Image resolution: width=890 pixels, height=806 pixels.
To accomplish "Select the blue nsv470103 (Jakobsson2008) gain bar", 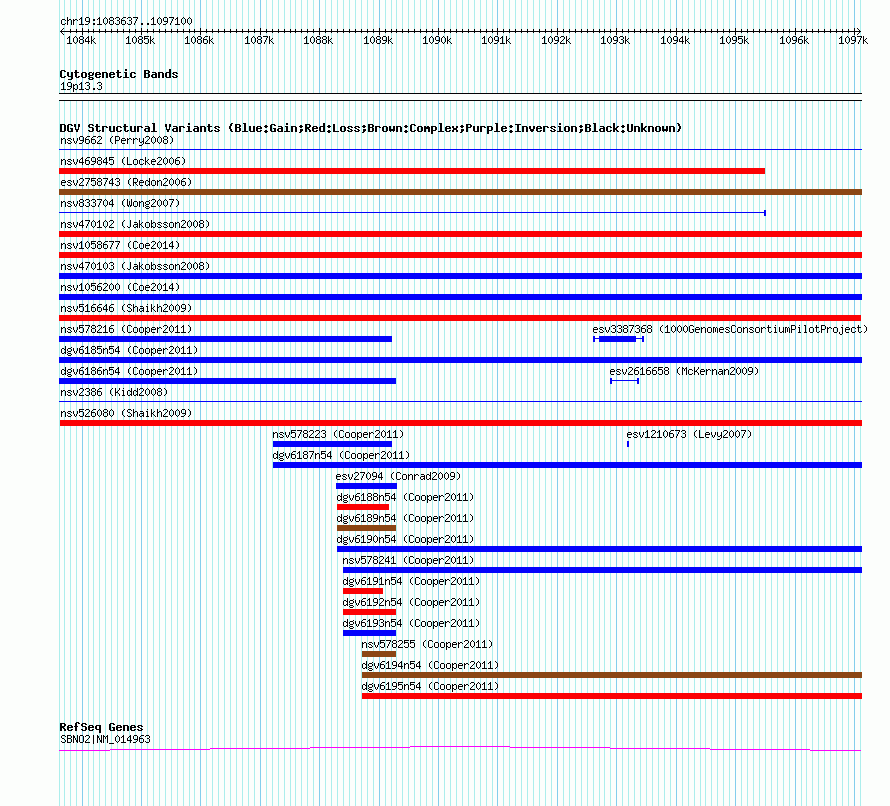I will 460,276.
